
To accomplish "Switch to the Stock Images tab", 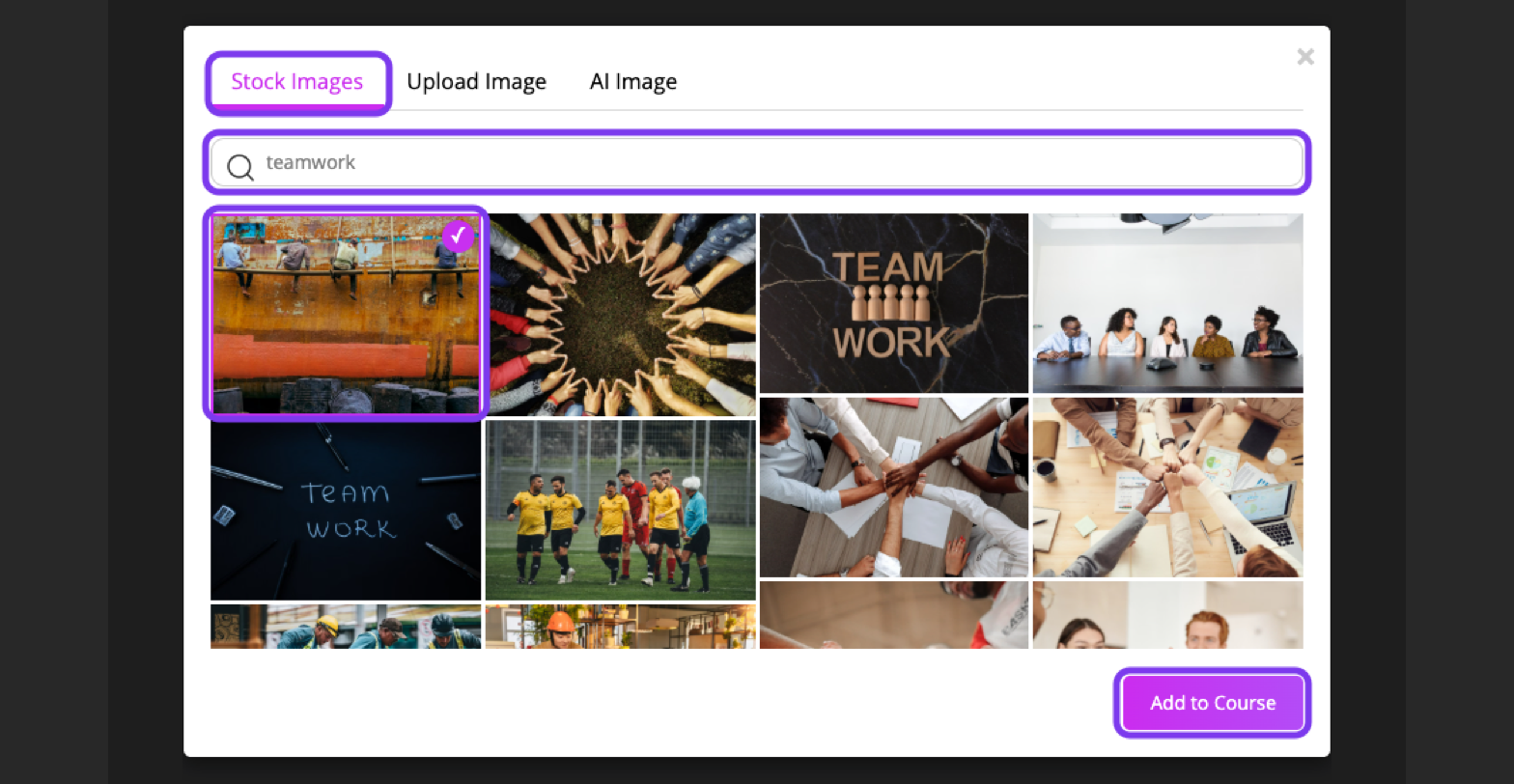I will [297, 82].
